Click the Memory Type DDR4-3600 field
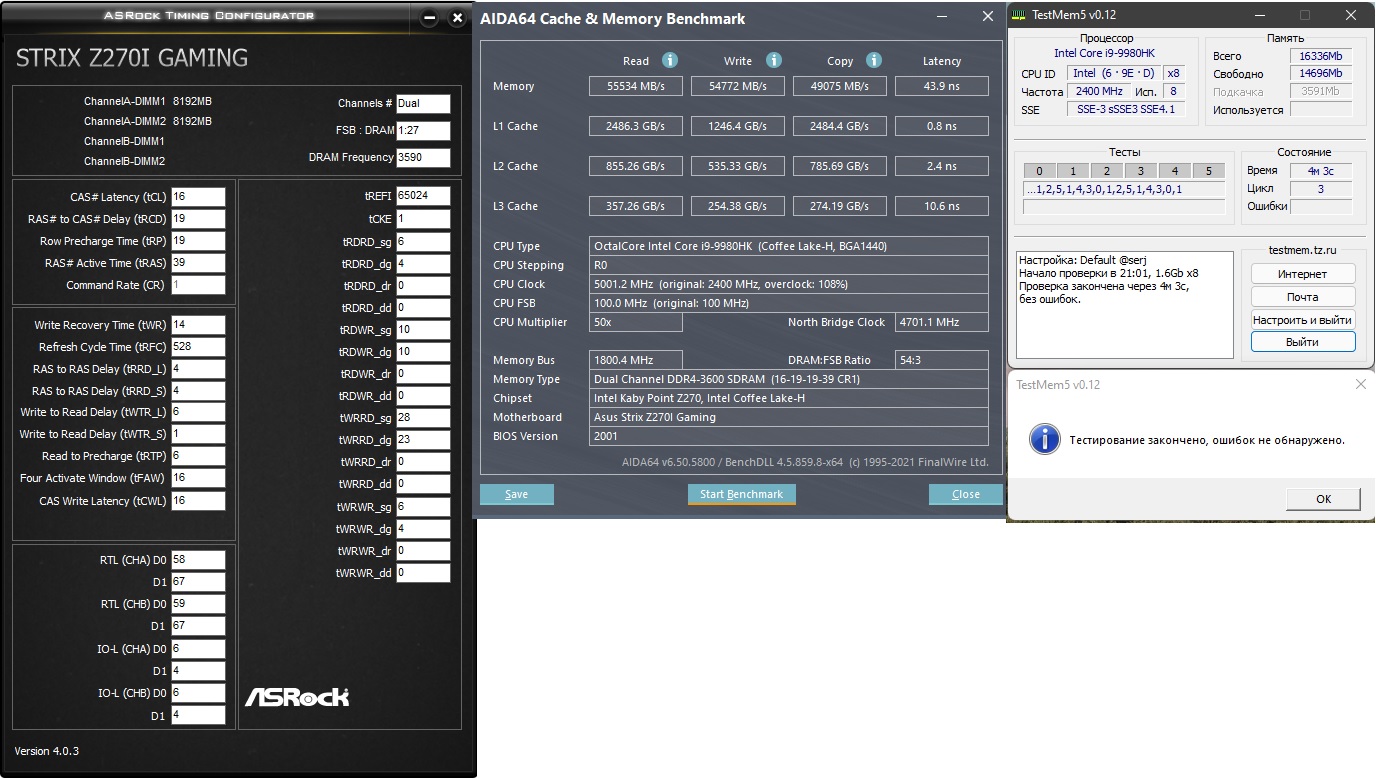 (x=788, y=379)
